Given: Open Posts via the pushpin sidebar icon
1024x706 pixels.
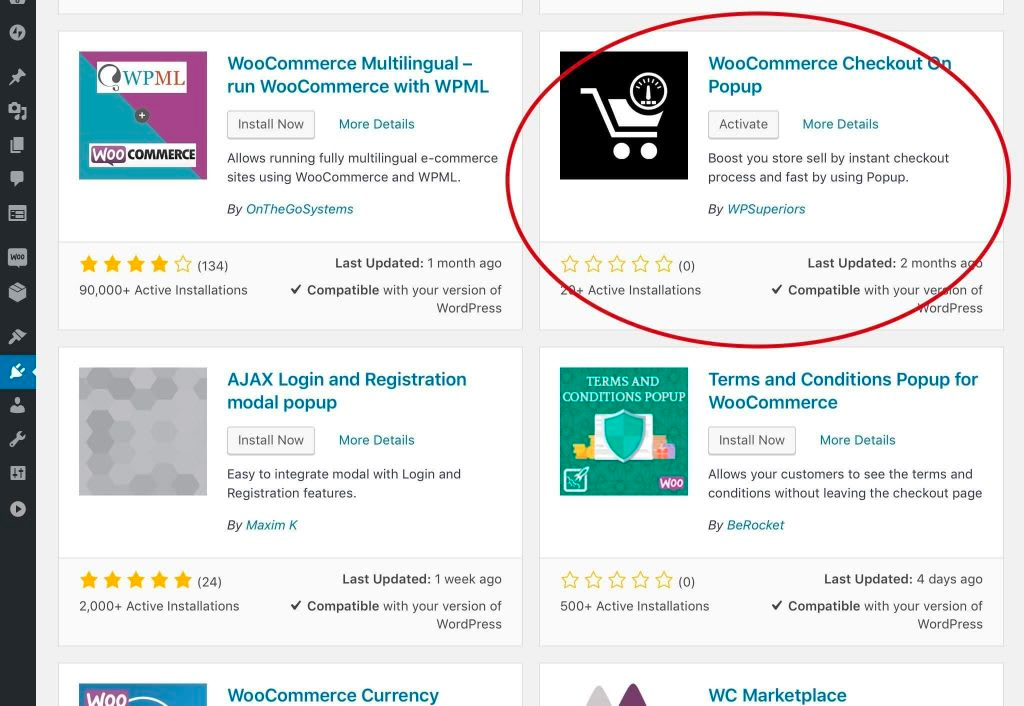Looking at the screenshot, I should pyautogui.click(x=18, y=76).
